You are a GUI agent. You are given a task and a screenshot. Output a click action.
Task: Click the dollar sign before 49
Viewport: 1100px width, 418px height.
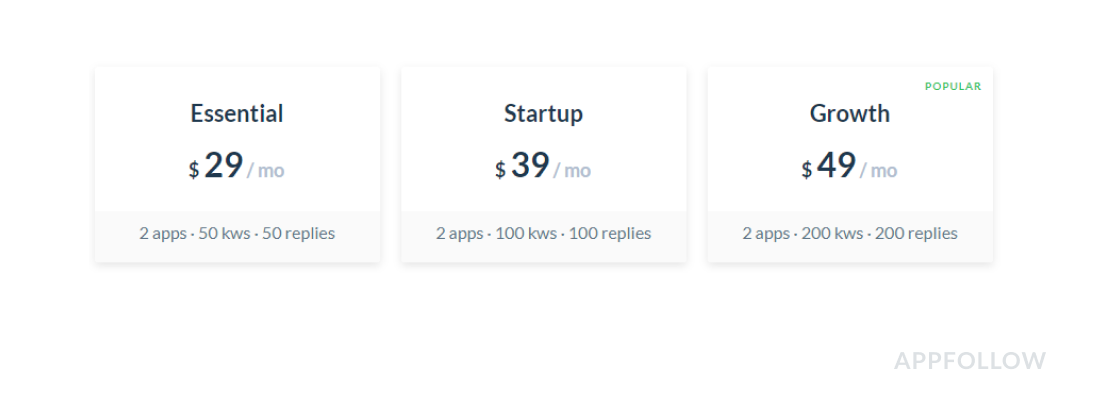pyautogui.click(x=806, y=171)
